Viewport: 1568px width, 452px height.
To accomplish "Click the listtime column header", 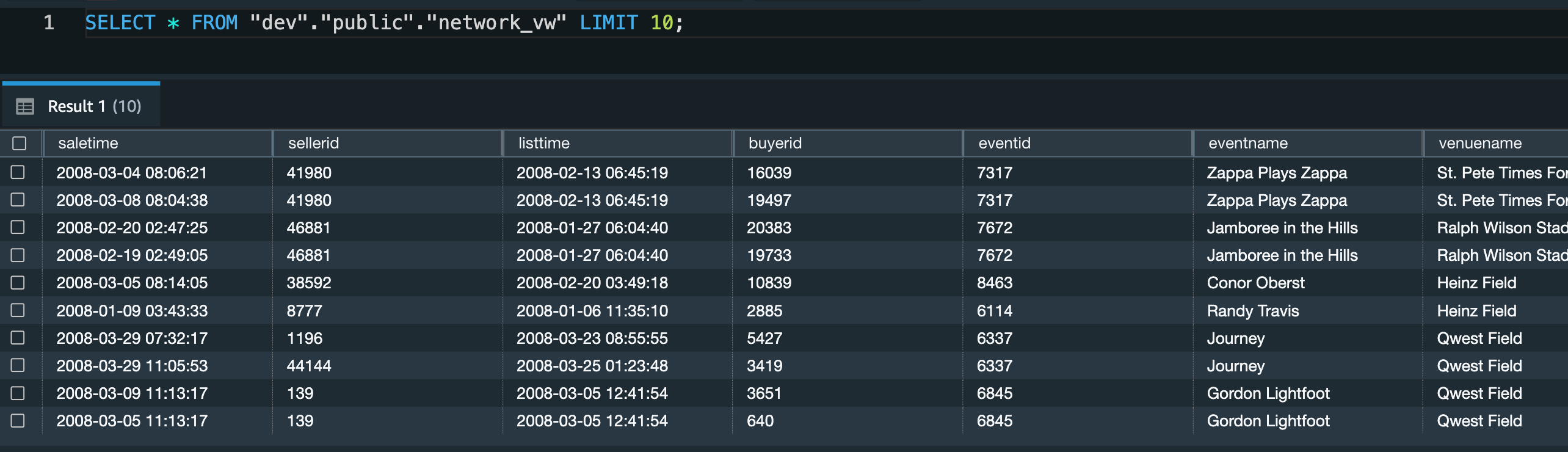I will coord(618,143).
